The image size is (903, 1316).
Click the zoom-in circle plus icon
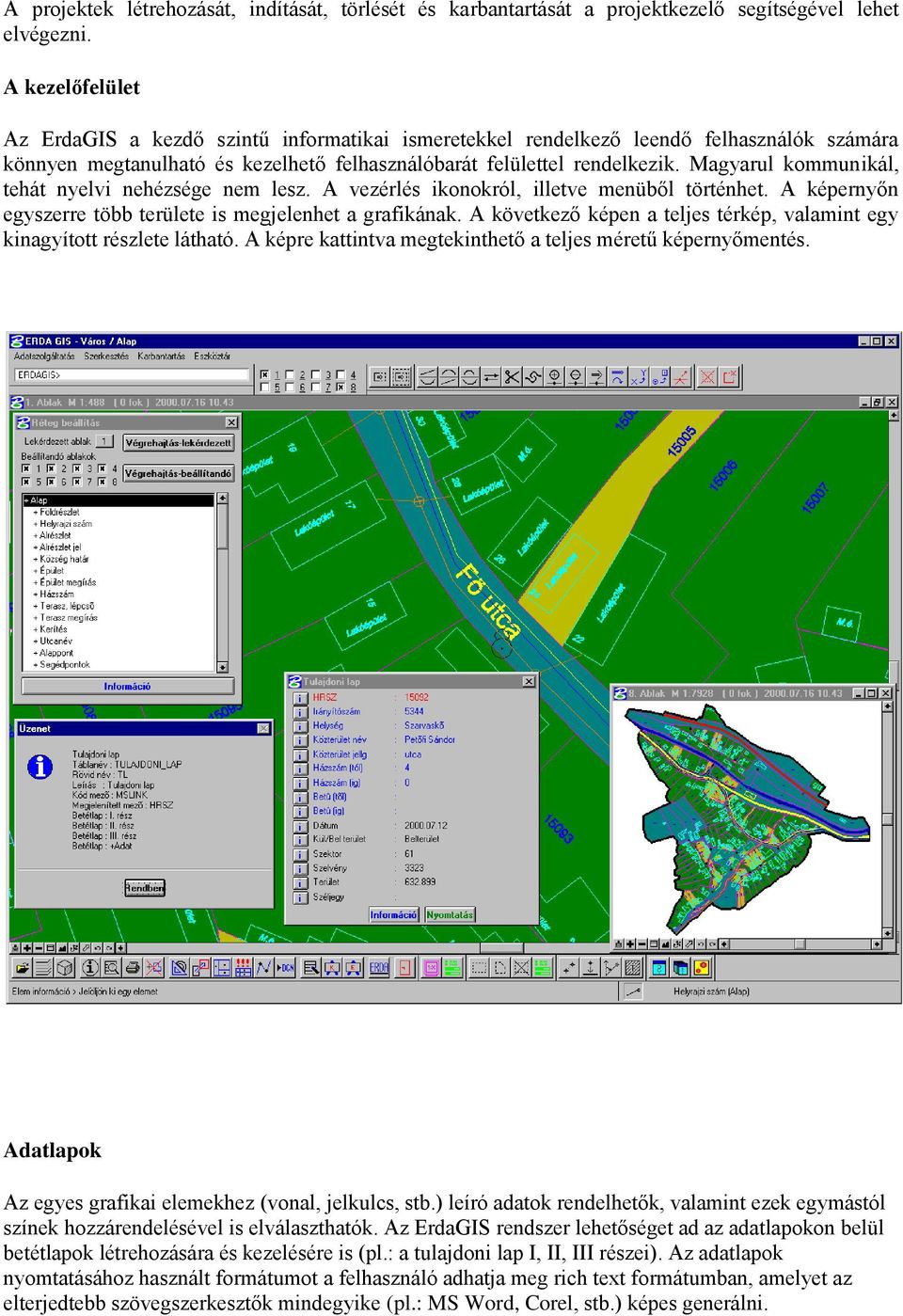554,376
